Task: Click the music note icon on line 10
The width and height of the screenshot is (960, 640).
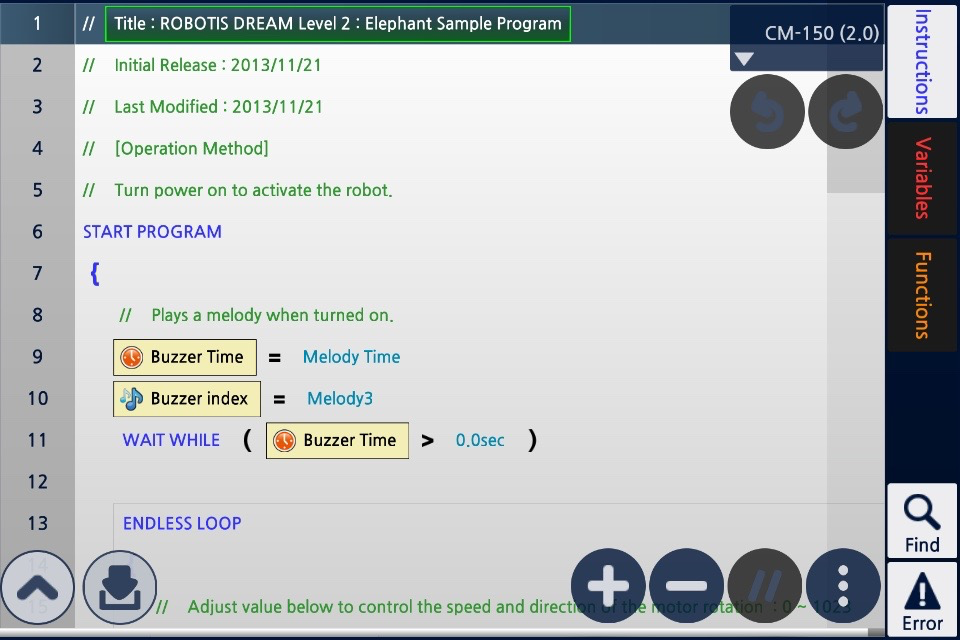Action: coord(131,399)
